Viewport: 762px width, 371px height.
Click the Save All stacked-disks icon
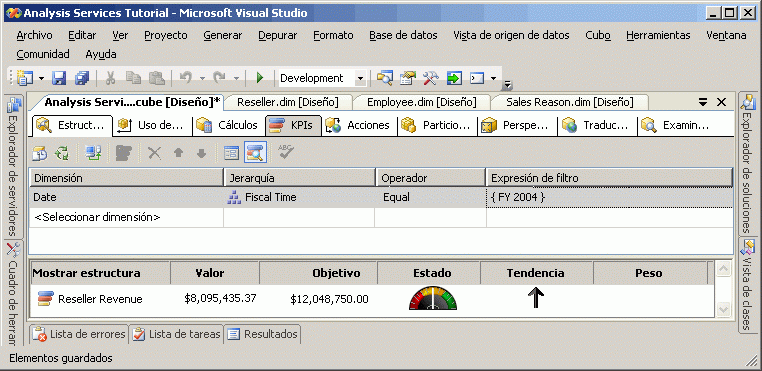coord(81,78)
